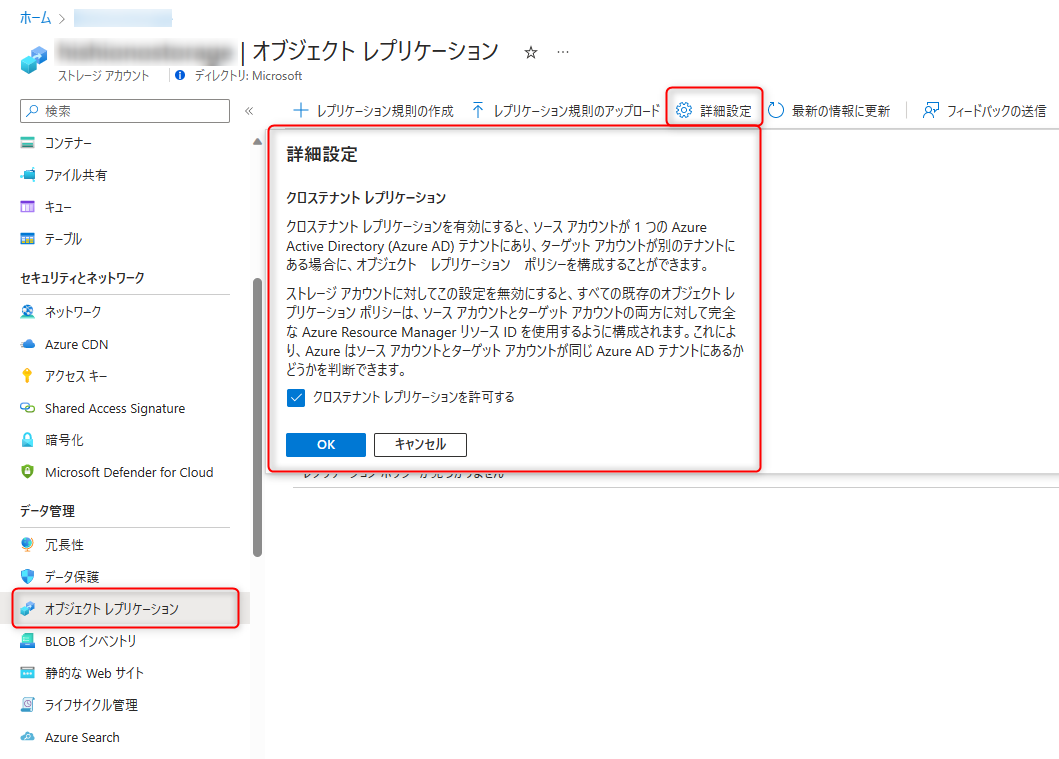Open Microsoft Defender for Cloud shield icon
This screenshot has width=1059, height=759.
(27, 471)
